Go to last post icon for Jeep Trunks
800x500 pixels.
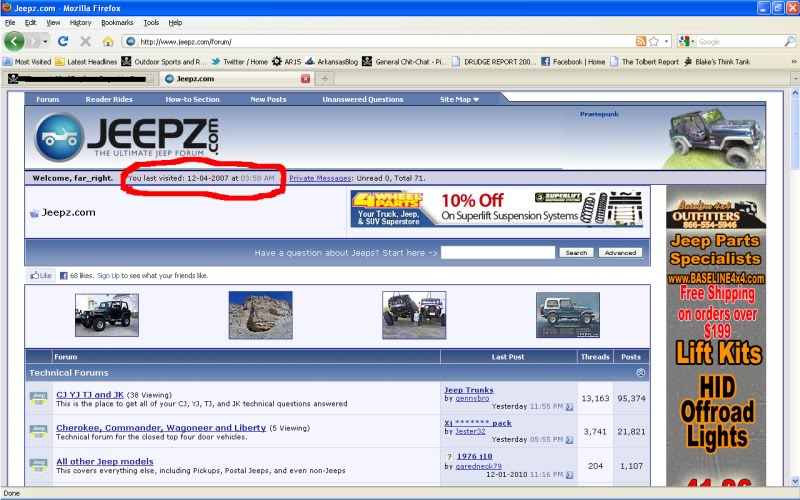point(569,407)
